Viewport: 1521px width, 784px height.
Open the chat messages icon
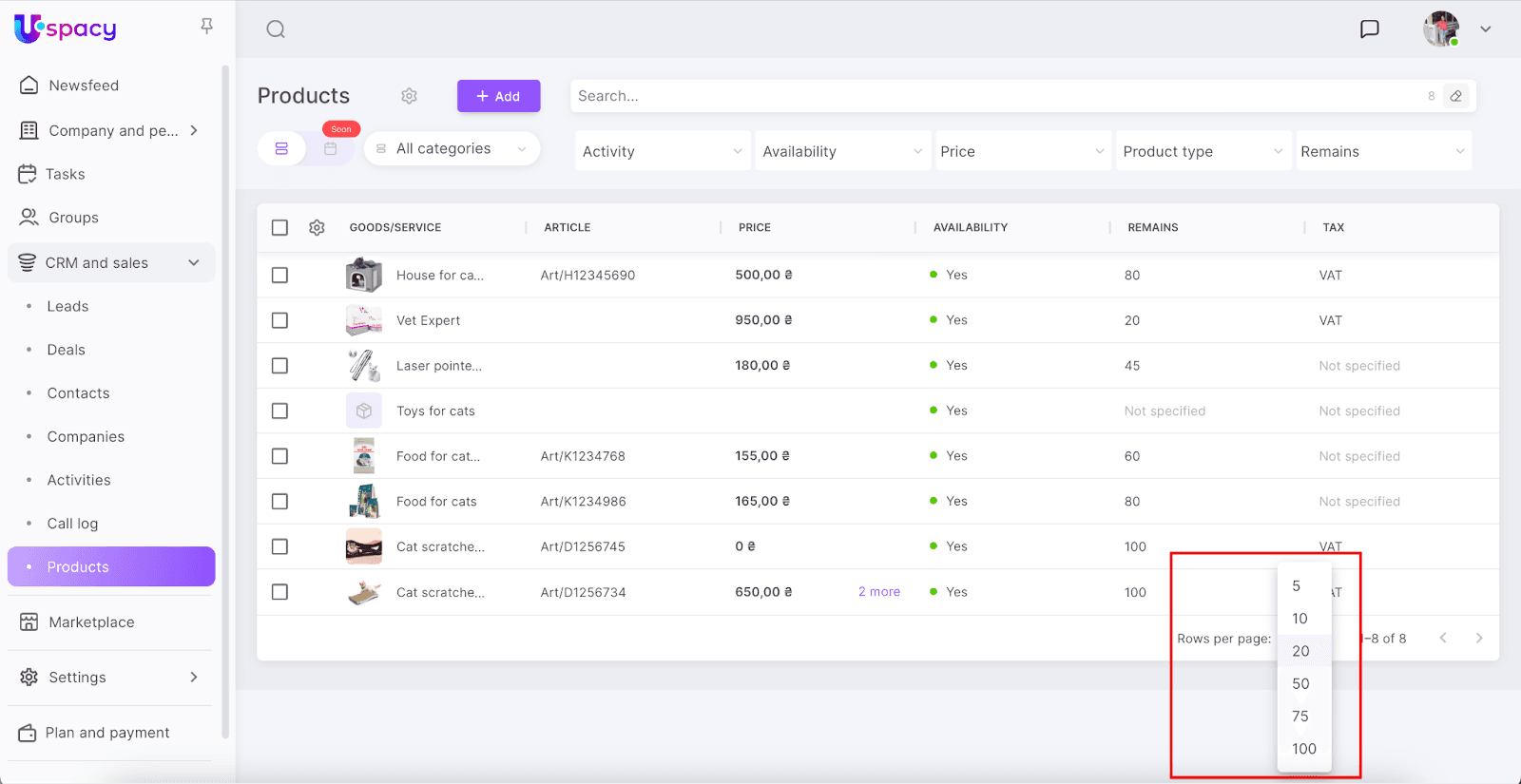pos(1369,29)
